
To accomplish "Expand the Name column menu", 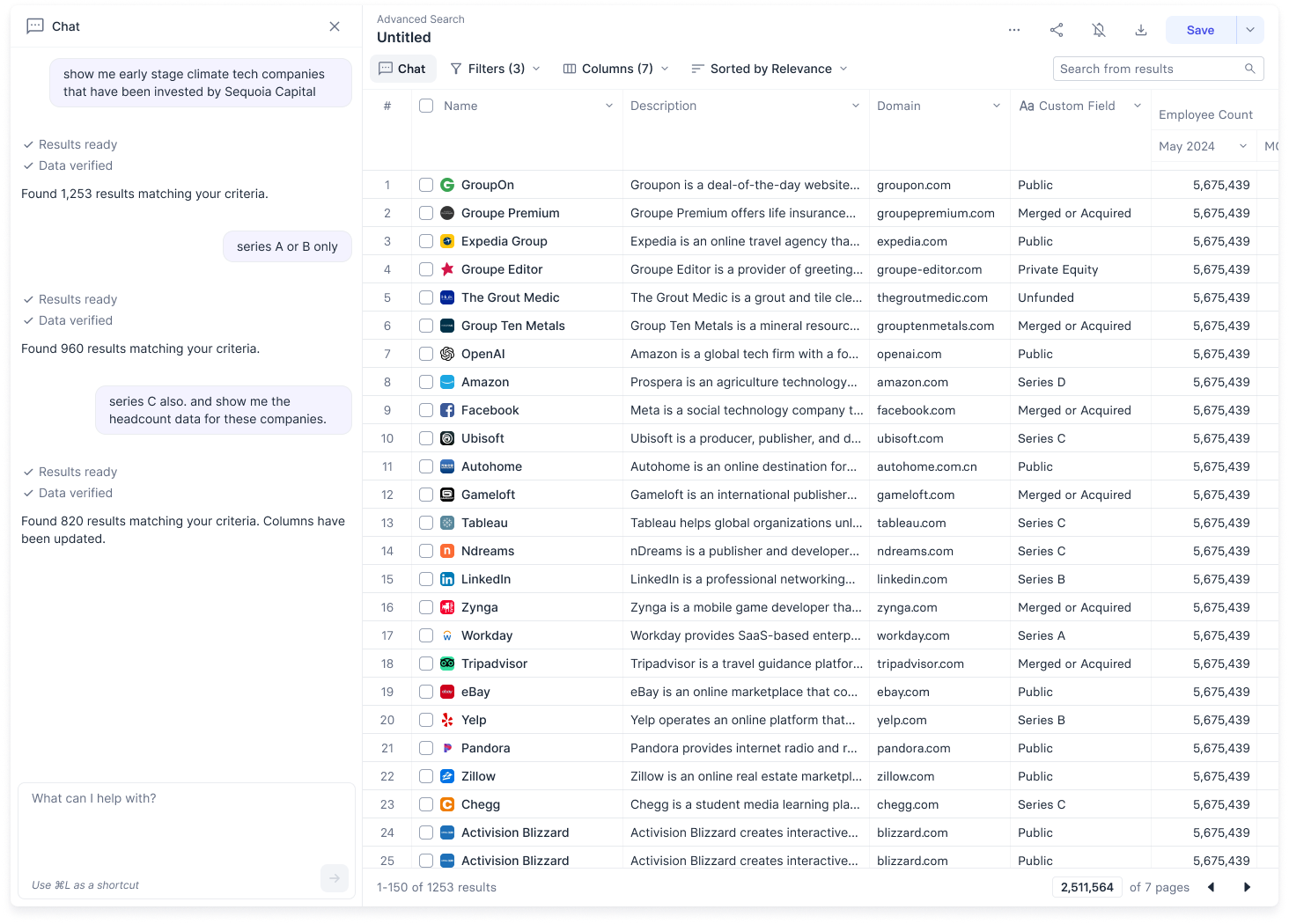I will (x=608, y=106).
